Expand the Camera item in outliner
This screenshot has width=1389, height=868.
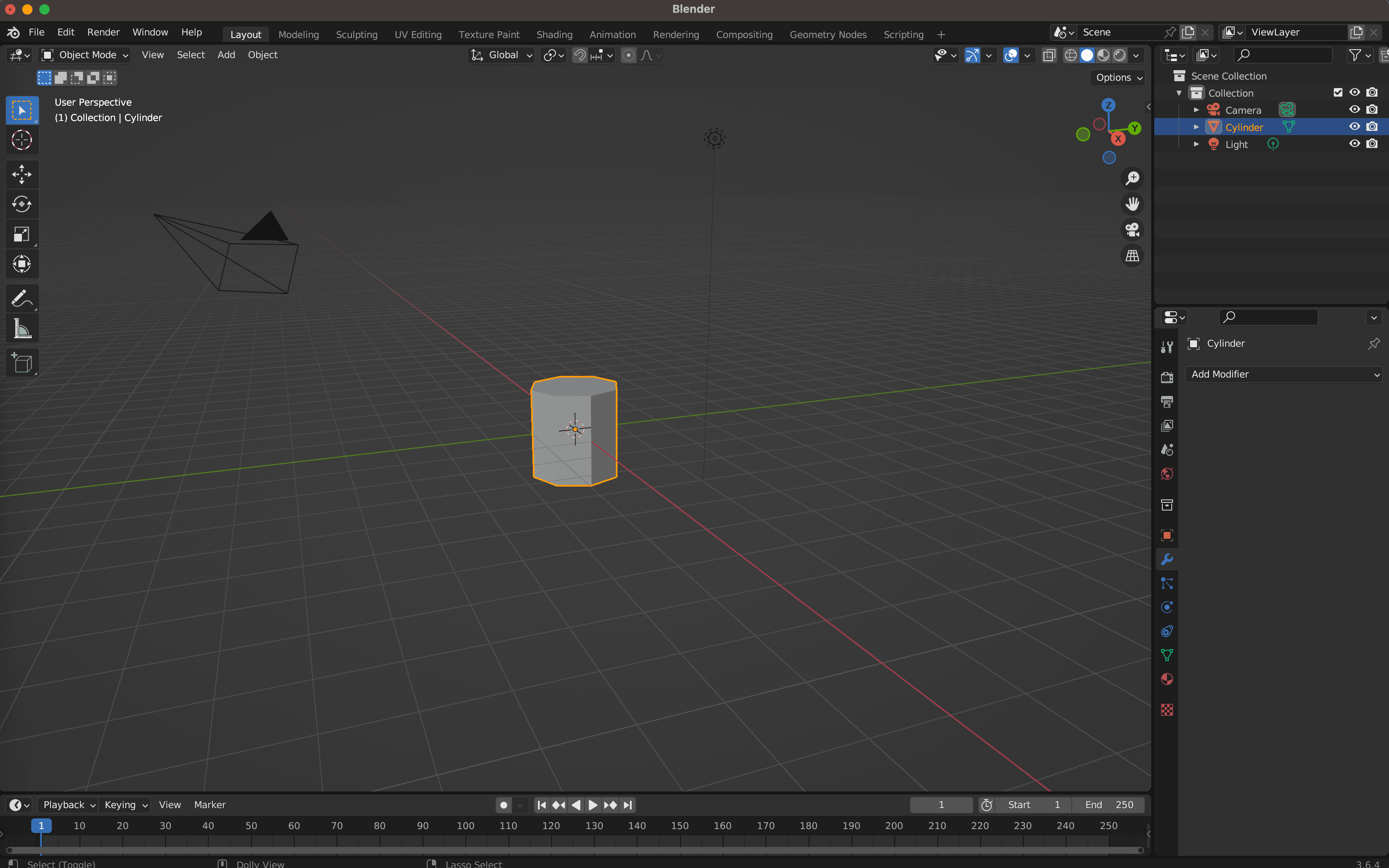point(1196,109)
